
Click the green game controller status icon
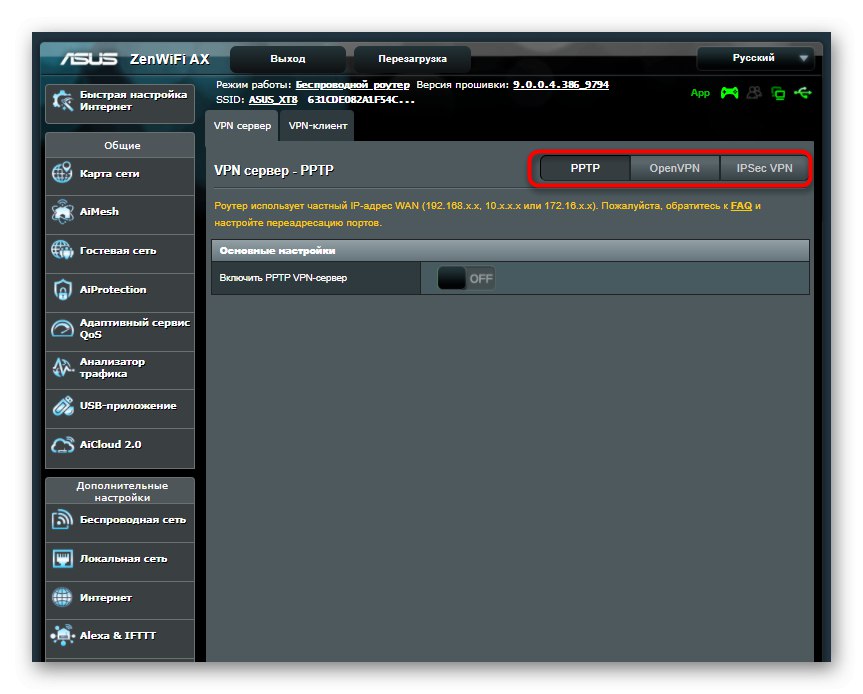(x=729, y=92)
